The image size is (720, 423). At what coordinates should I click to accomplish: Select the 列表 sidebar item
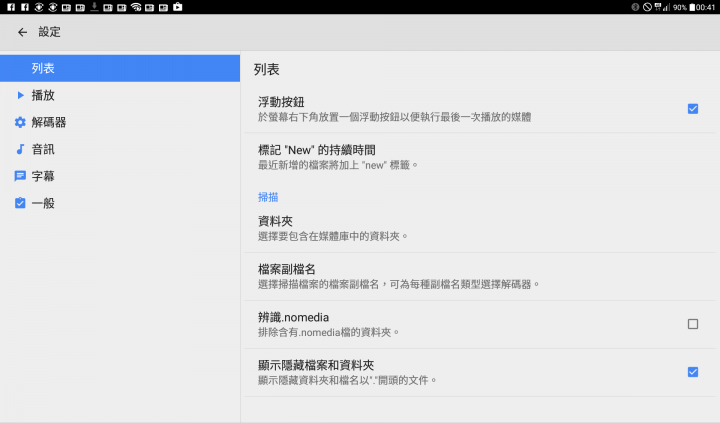coord(120,68)
